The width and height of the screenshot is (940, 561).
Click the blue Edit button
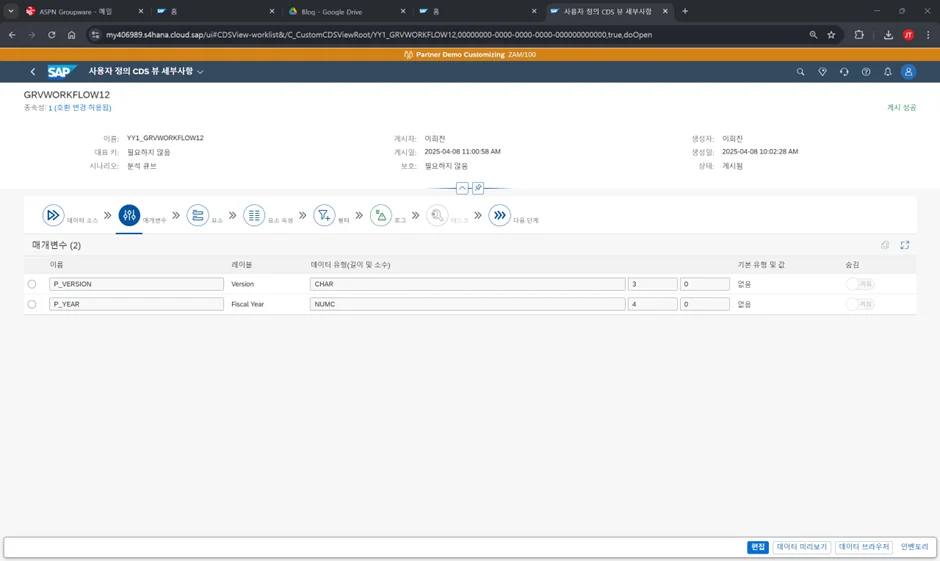click(758, 547)
